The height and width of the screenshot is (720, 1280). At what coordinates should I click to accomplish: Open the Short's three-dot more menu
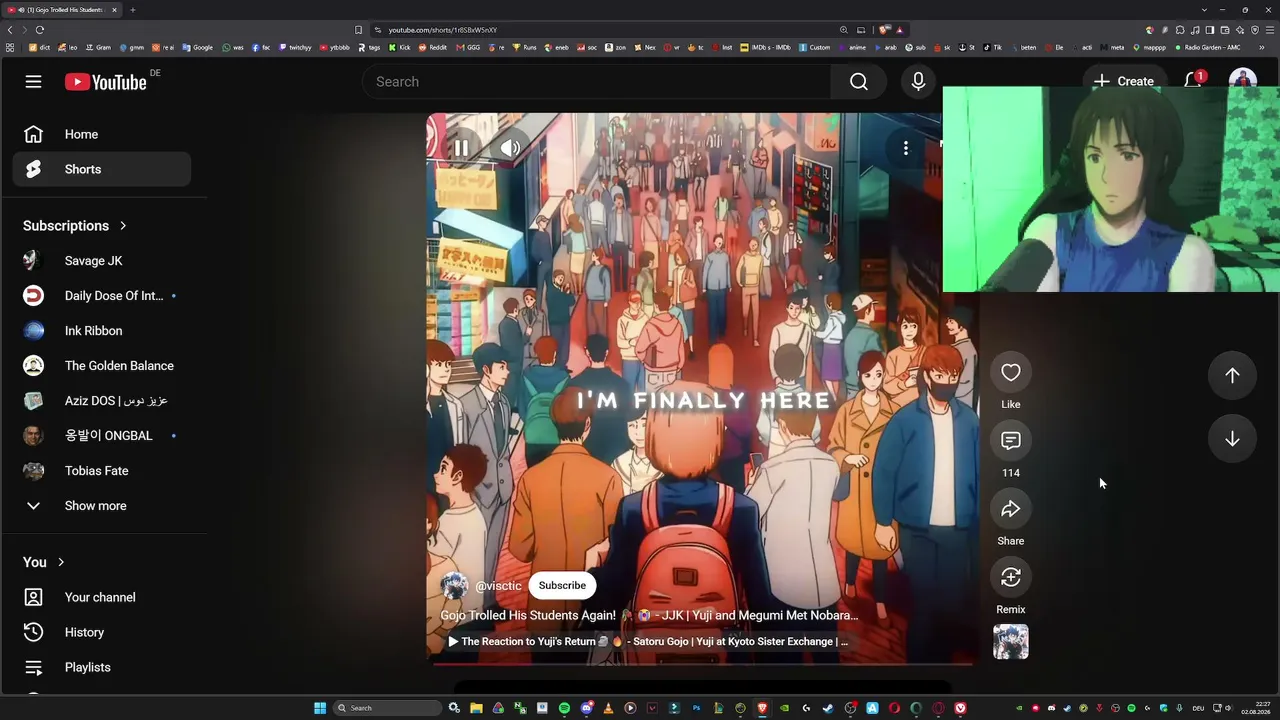[906, 148]
